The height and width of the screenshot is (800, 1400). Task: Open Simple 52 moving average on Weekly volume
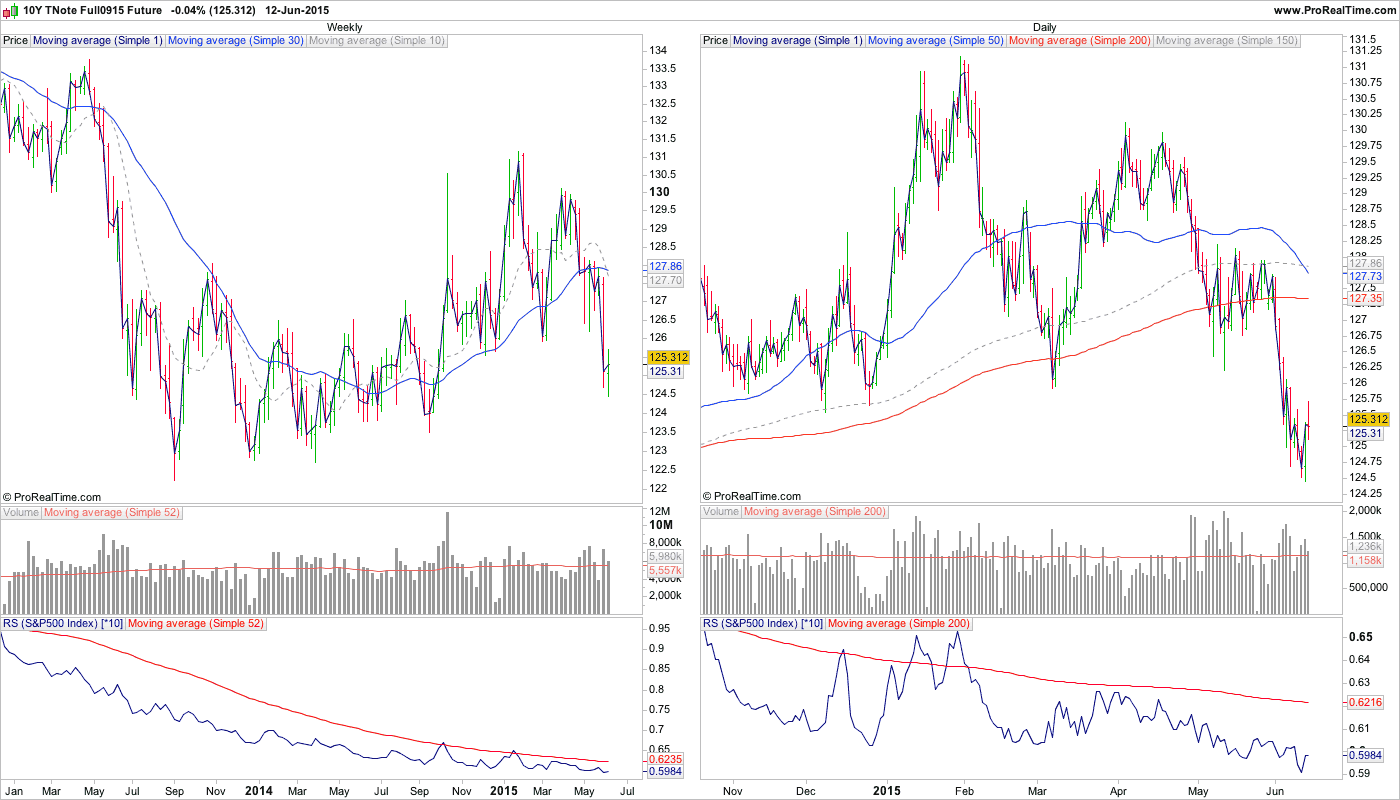[111, 512]
